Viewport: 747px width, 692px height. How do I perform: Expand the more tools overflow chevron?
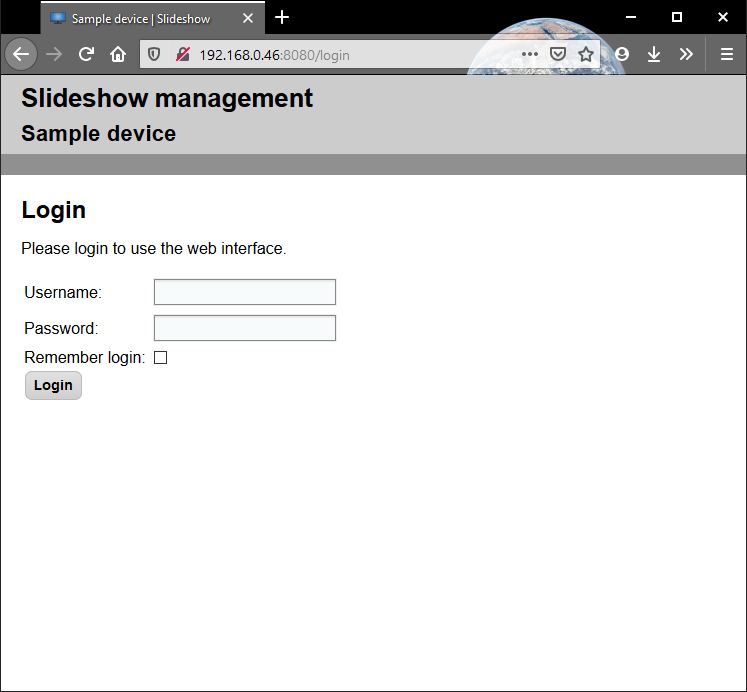[686, 55]
